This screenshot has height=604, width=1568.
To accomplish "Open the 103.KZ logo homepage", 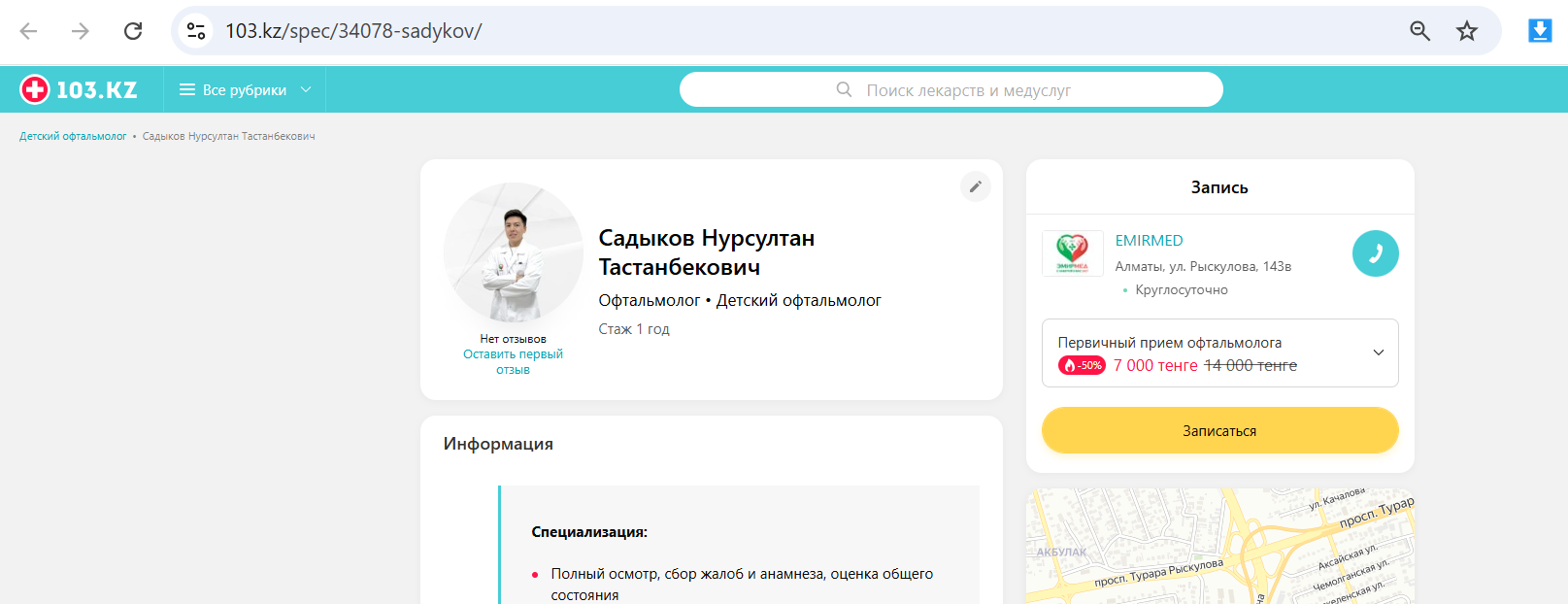I will point(79,90).
